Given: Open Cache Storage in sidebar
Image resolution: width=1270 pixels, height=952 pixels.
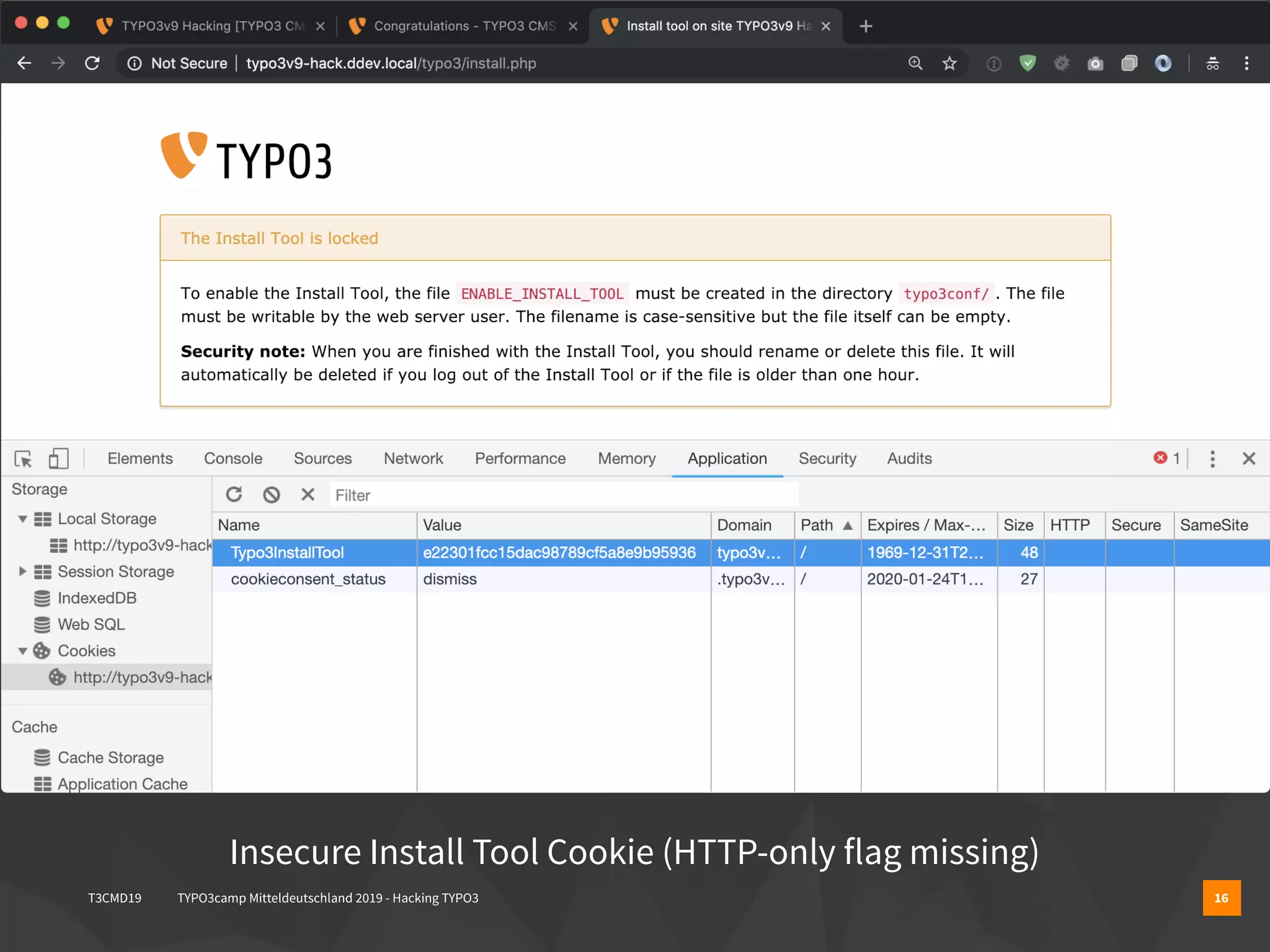Looking at the screenshot, I should click(100, 757).
